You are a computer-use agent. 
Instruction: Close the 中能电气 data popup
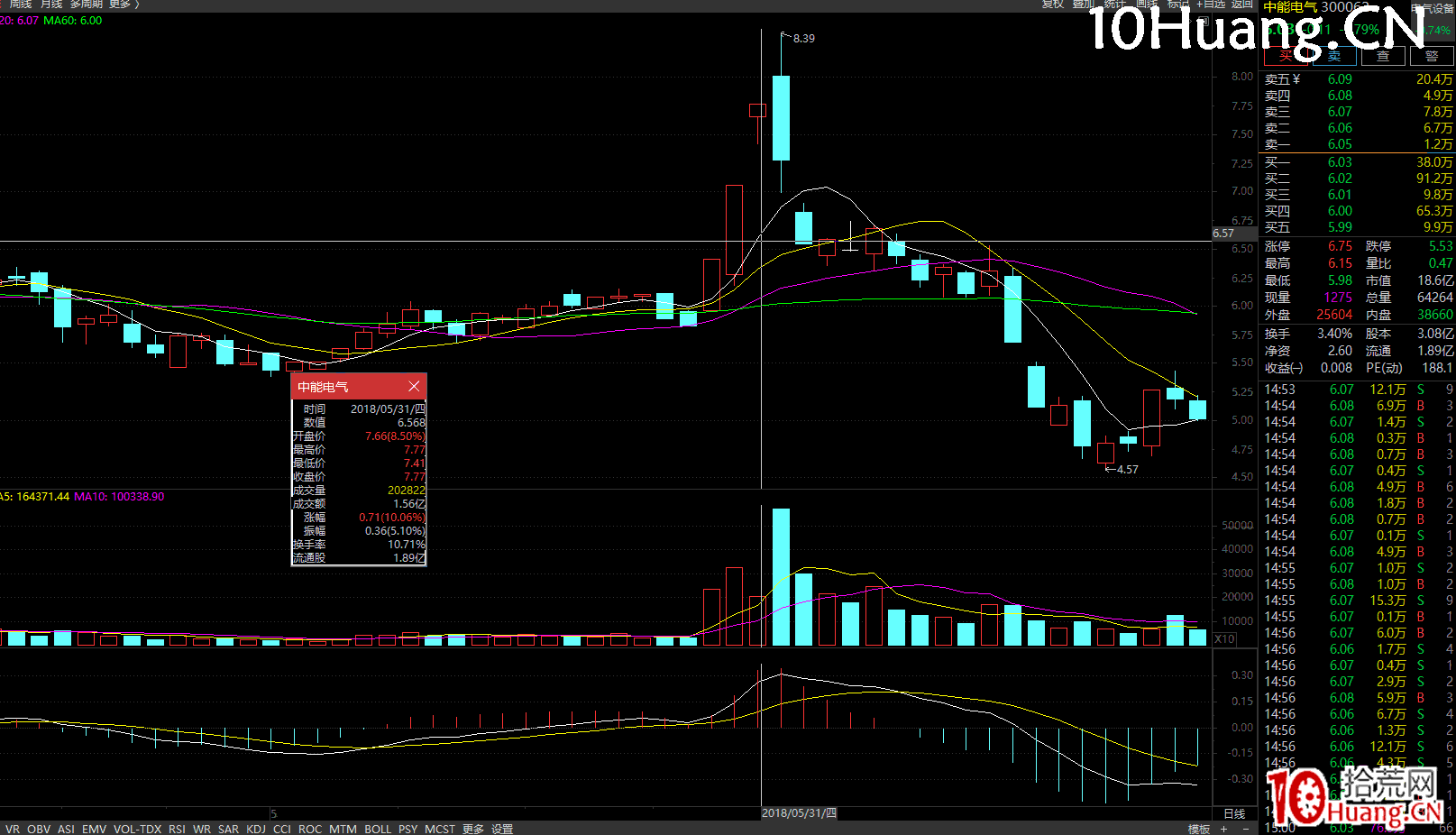click(414, 386)
